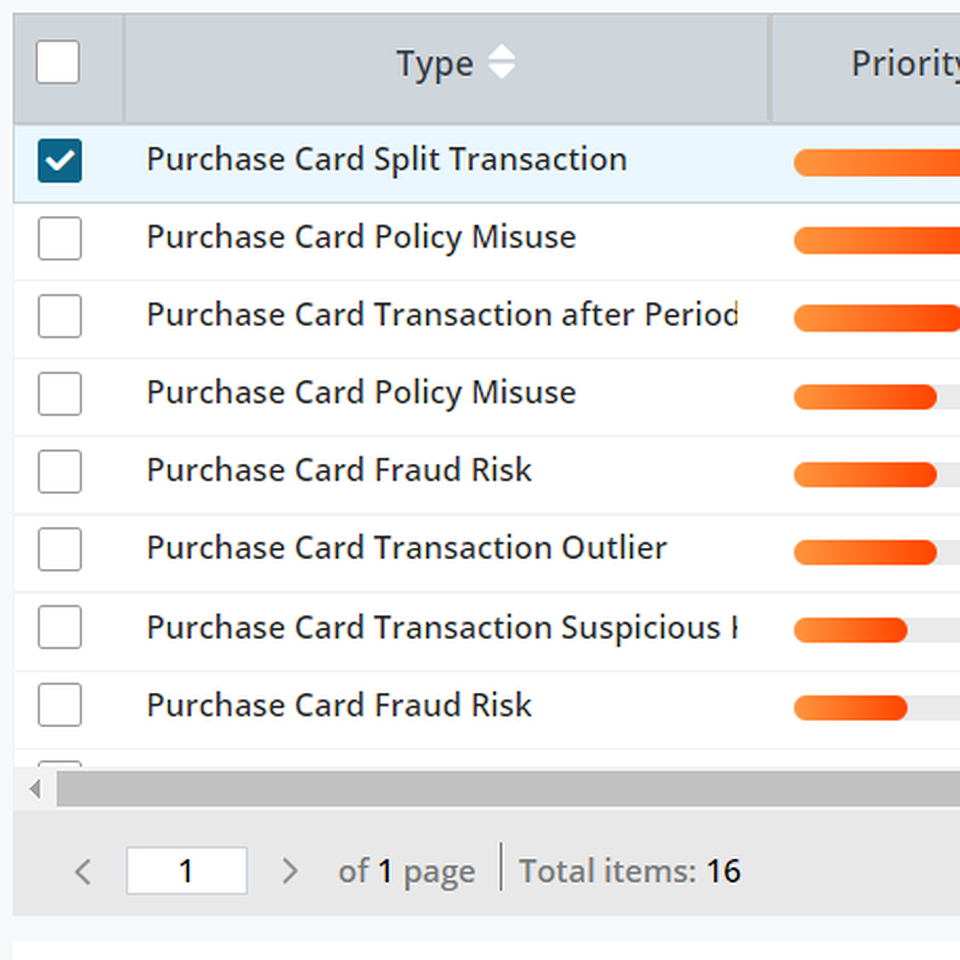Click inside the page number input field
960x960 pixels.
click(186, 871)
